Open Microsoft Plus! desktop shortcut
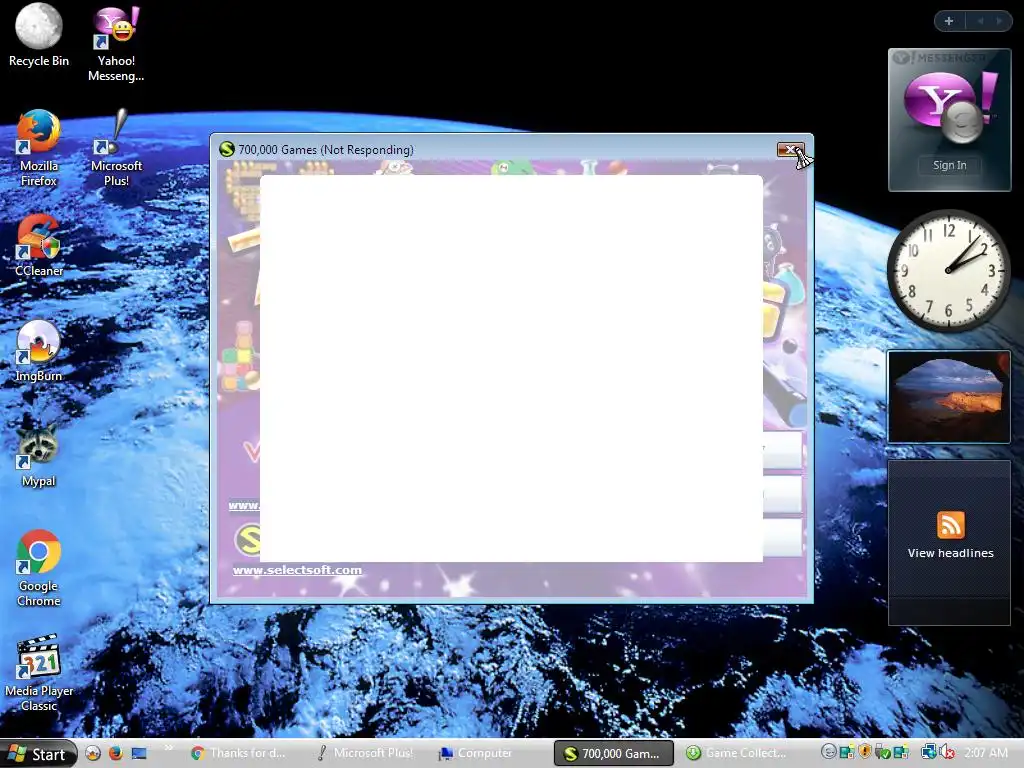This screenshot has height=768, width=1024. (x=116, y=148)
